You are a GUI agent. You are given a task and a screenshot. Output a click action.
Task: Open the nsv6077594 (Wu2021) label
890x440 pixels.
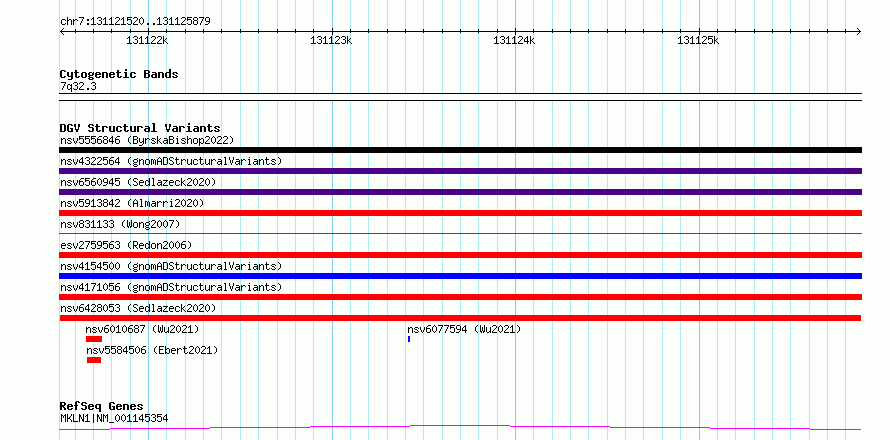(464, 329)
